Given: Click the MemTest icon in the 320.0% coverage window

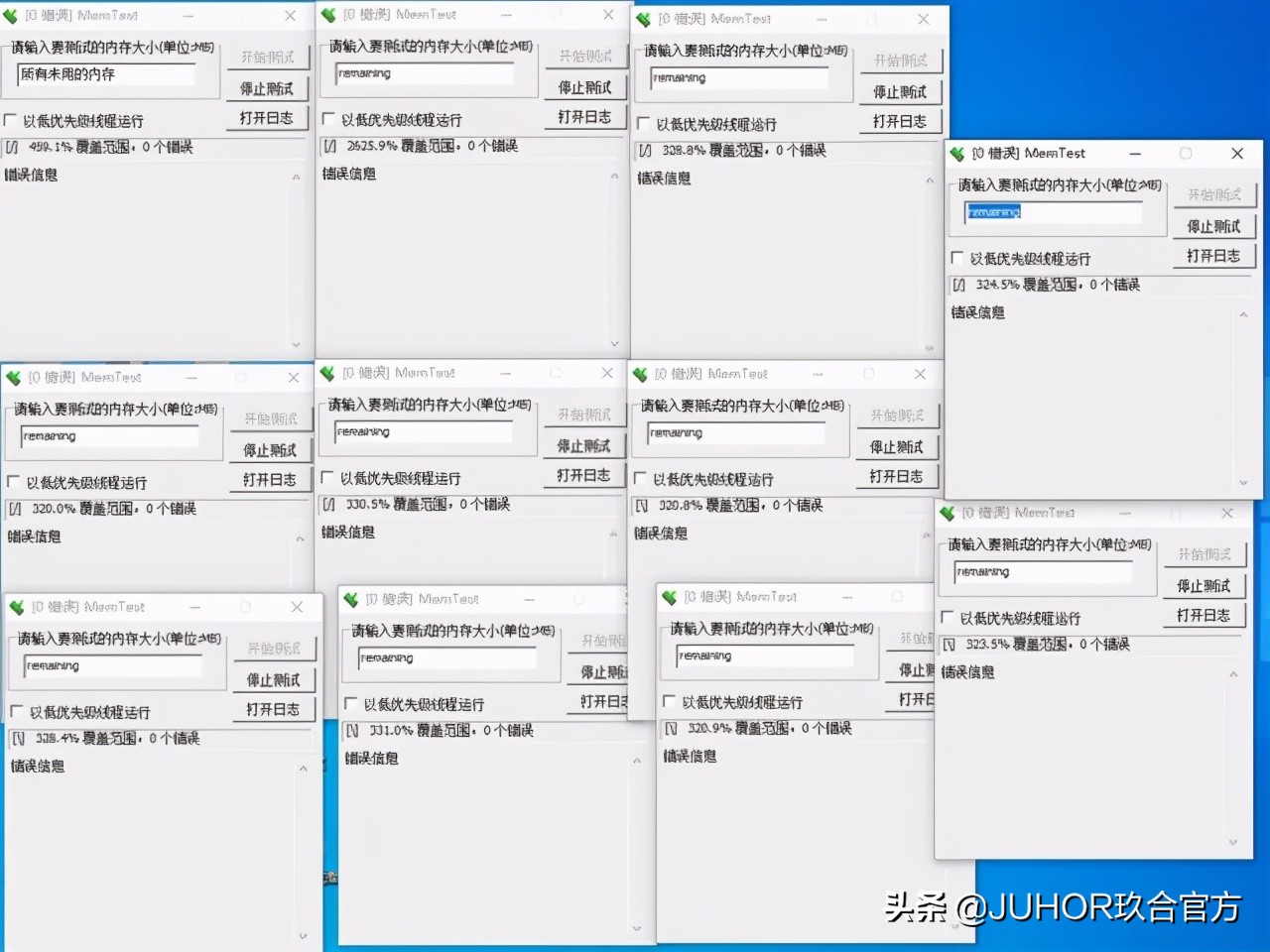Looking at the screenshot, I should pyautogui.click(x=12, y=377).
